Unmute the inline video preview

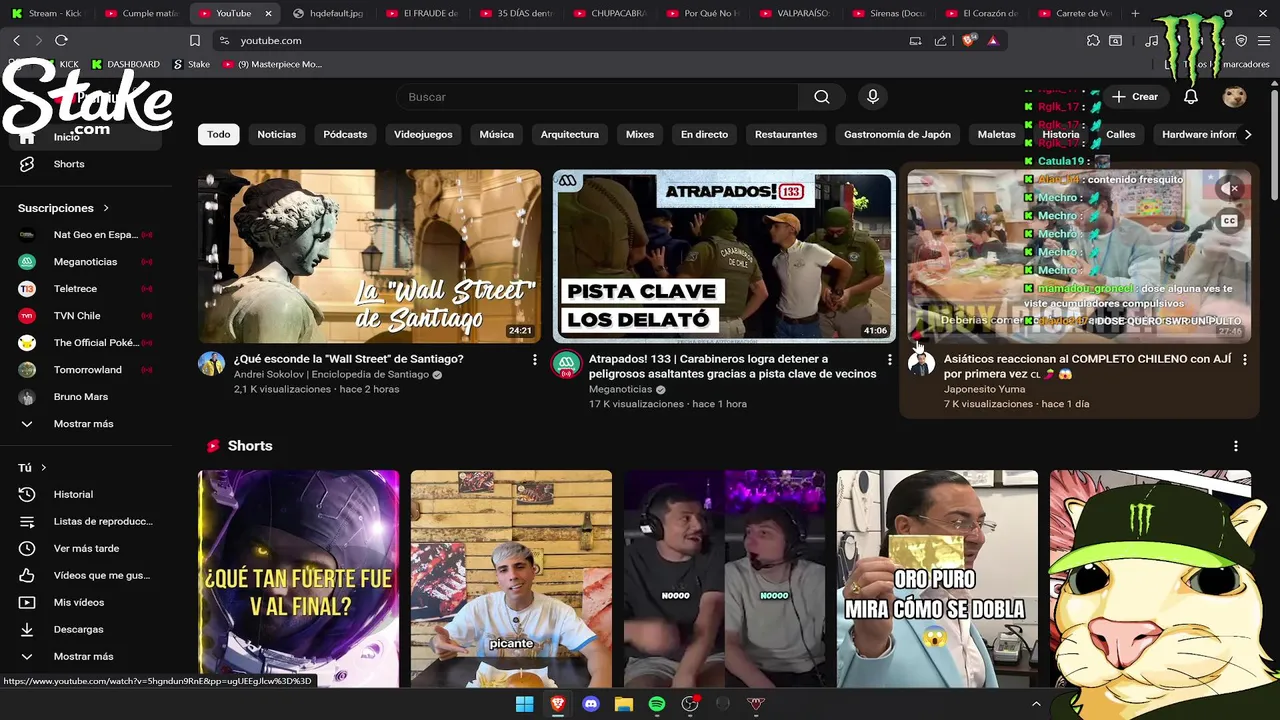[x=1230, y=188]
